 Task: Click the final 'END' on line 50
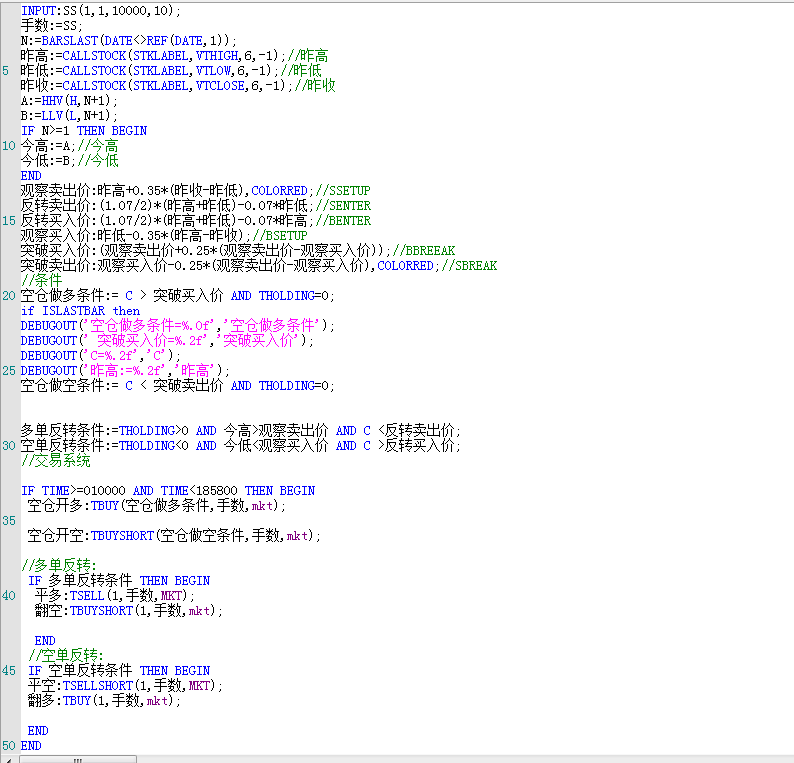pyautogui.click(x=31, y=746)
